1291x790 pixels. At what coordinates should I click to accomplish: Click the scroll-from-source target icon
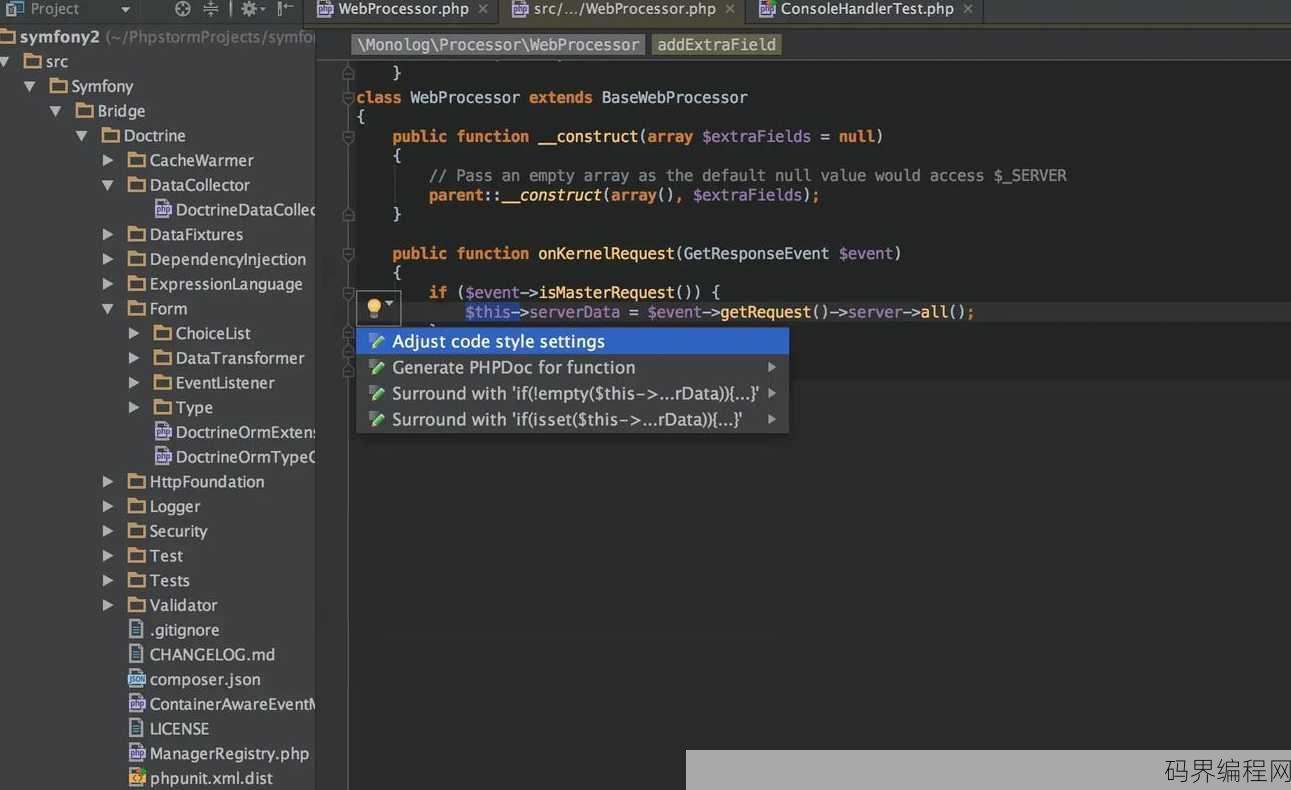pyautogui.click(x=182, y=9)
